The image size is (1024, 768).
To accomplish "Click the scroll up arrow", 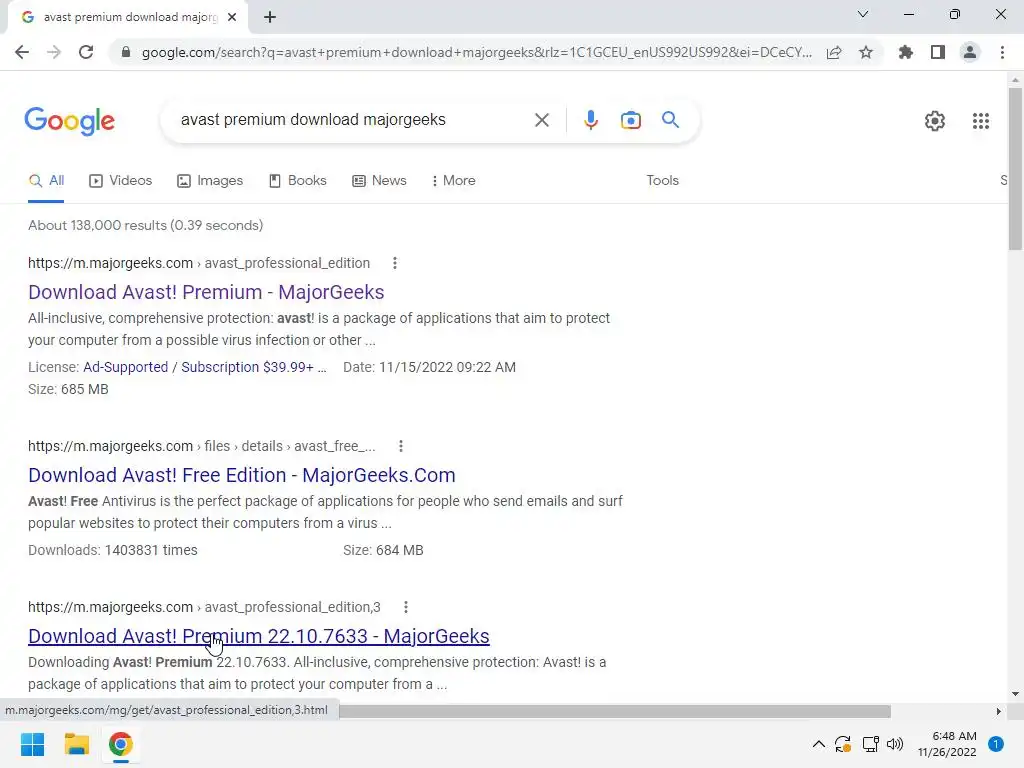I will 1015,80.
